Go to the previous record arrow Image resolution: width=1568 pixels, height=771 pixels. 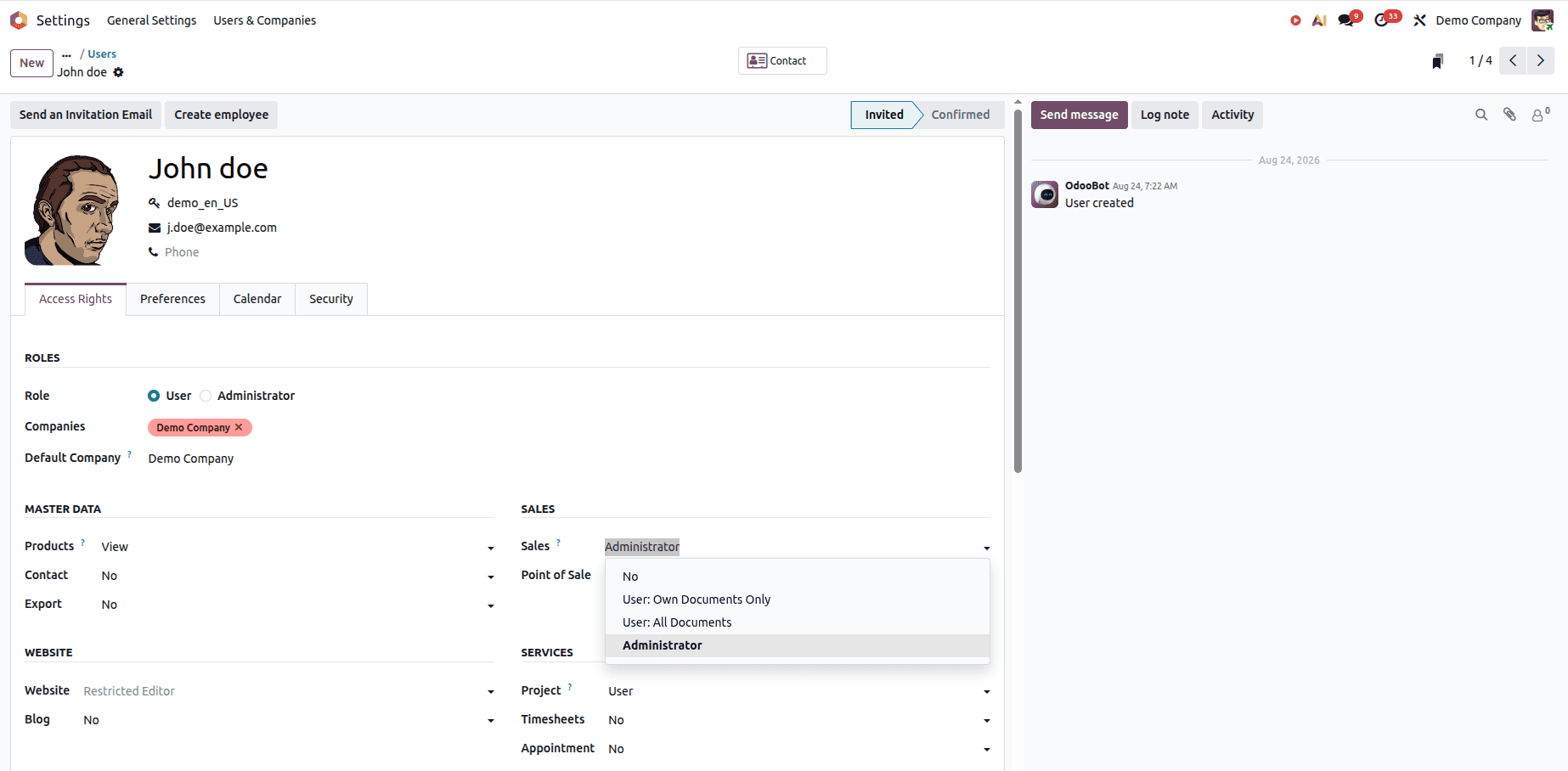click(1513, 60)
